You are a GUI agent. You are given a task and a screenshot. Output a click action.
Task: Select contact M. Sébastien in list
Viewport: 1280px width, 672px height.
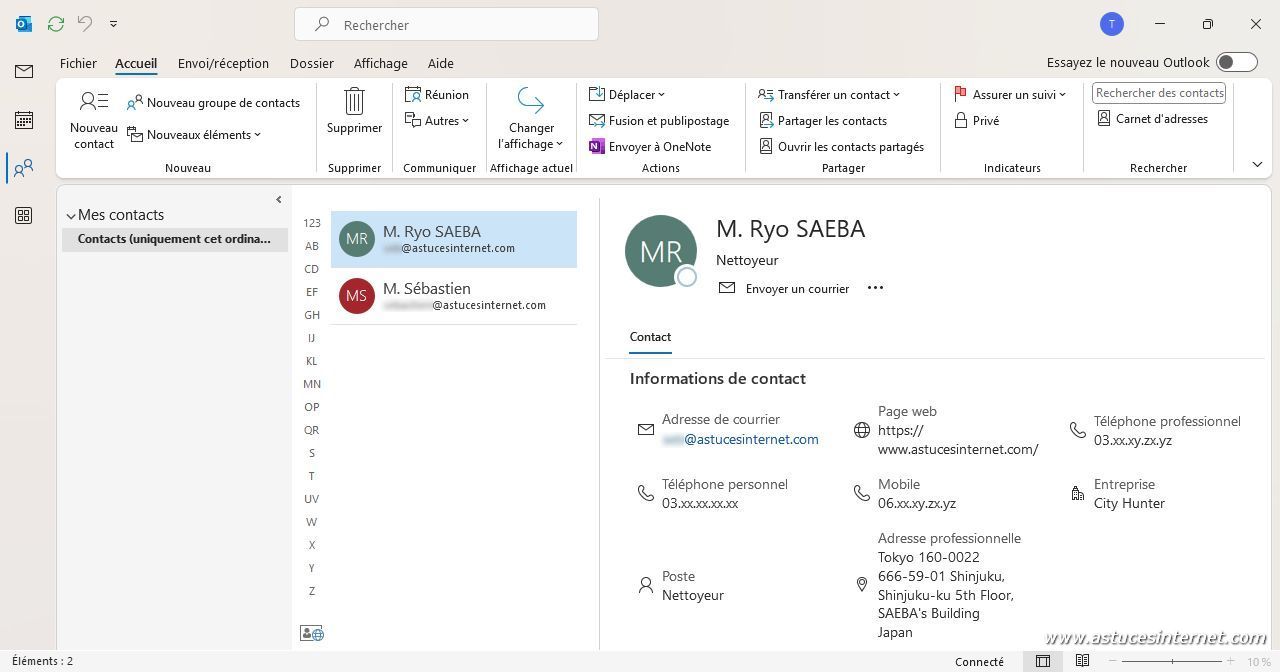coord(454,296)
